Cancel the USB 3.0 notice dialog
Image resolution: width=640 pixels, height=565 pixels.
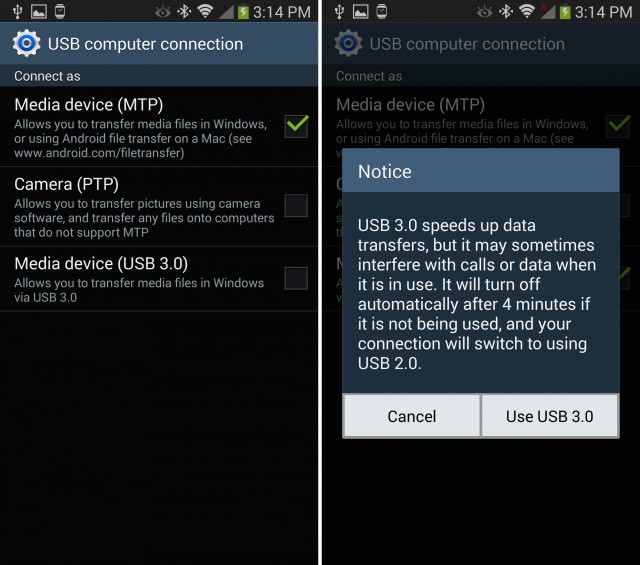411,416
